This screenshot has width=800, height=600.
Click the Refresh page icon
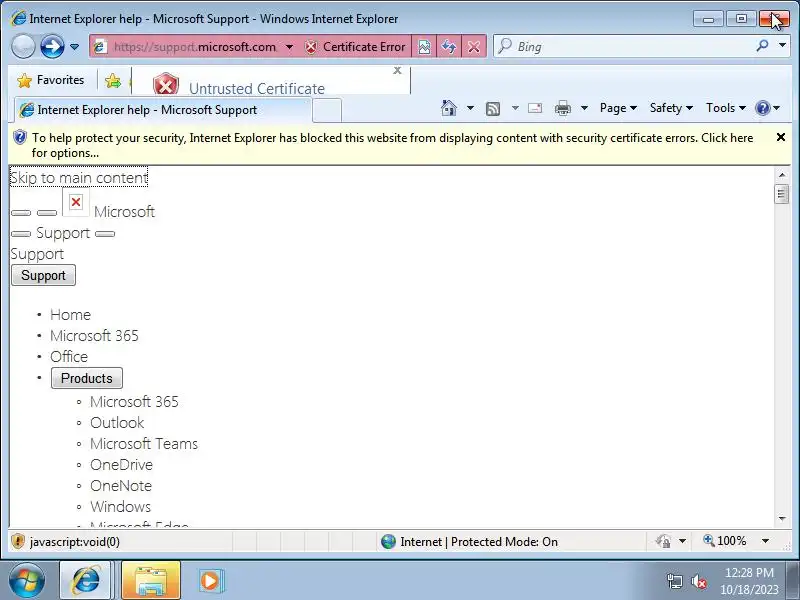[x=449, y=47]
